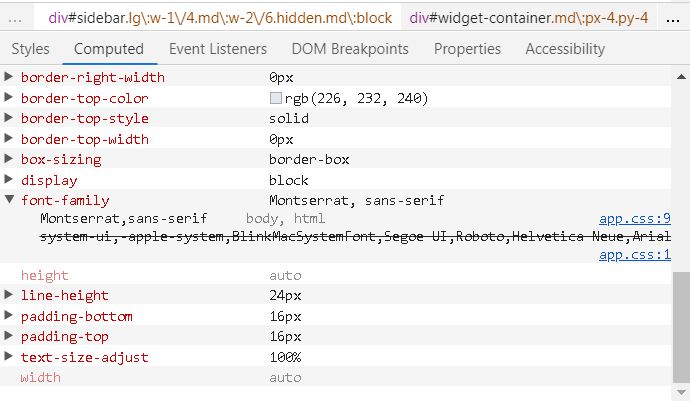Expand the border-top-color property
This screenshot has width=690, height=401.
(x=8, y=97)
